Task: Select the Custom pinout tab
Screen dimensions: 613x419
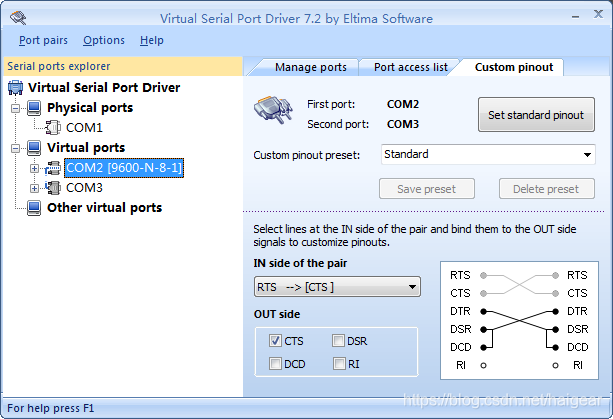Action: click(514, 67)
